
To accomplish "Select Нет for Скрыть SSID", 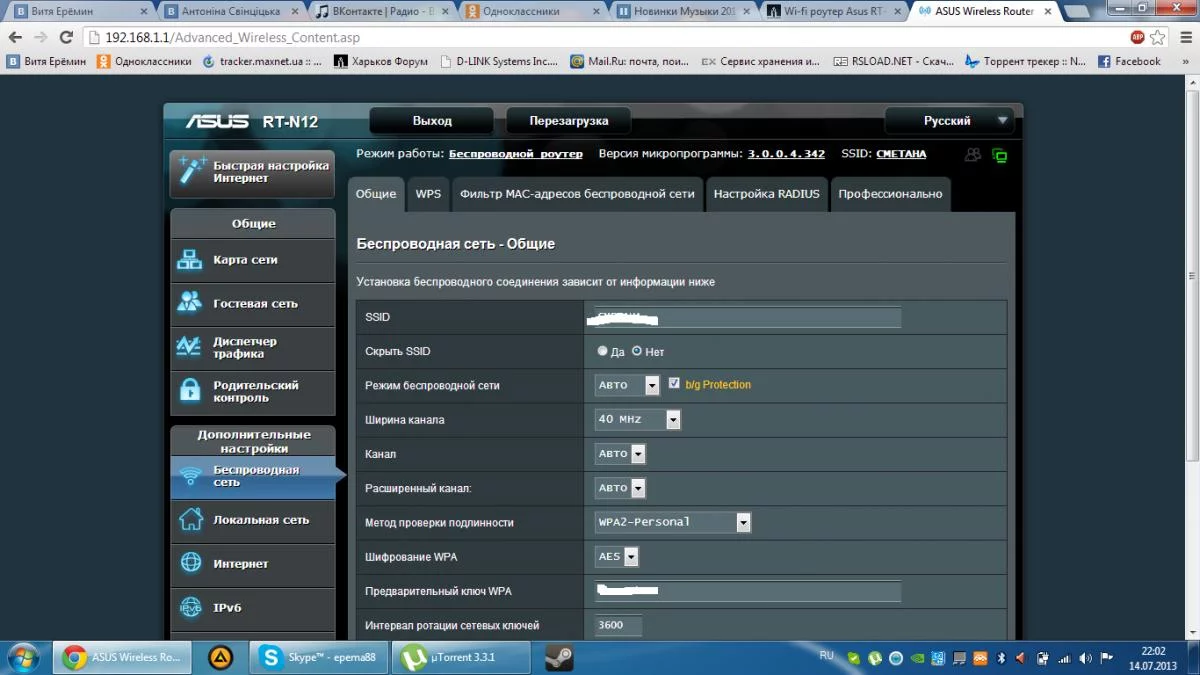I will [x=637, y=351].
